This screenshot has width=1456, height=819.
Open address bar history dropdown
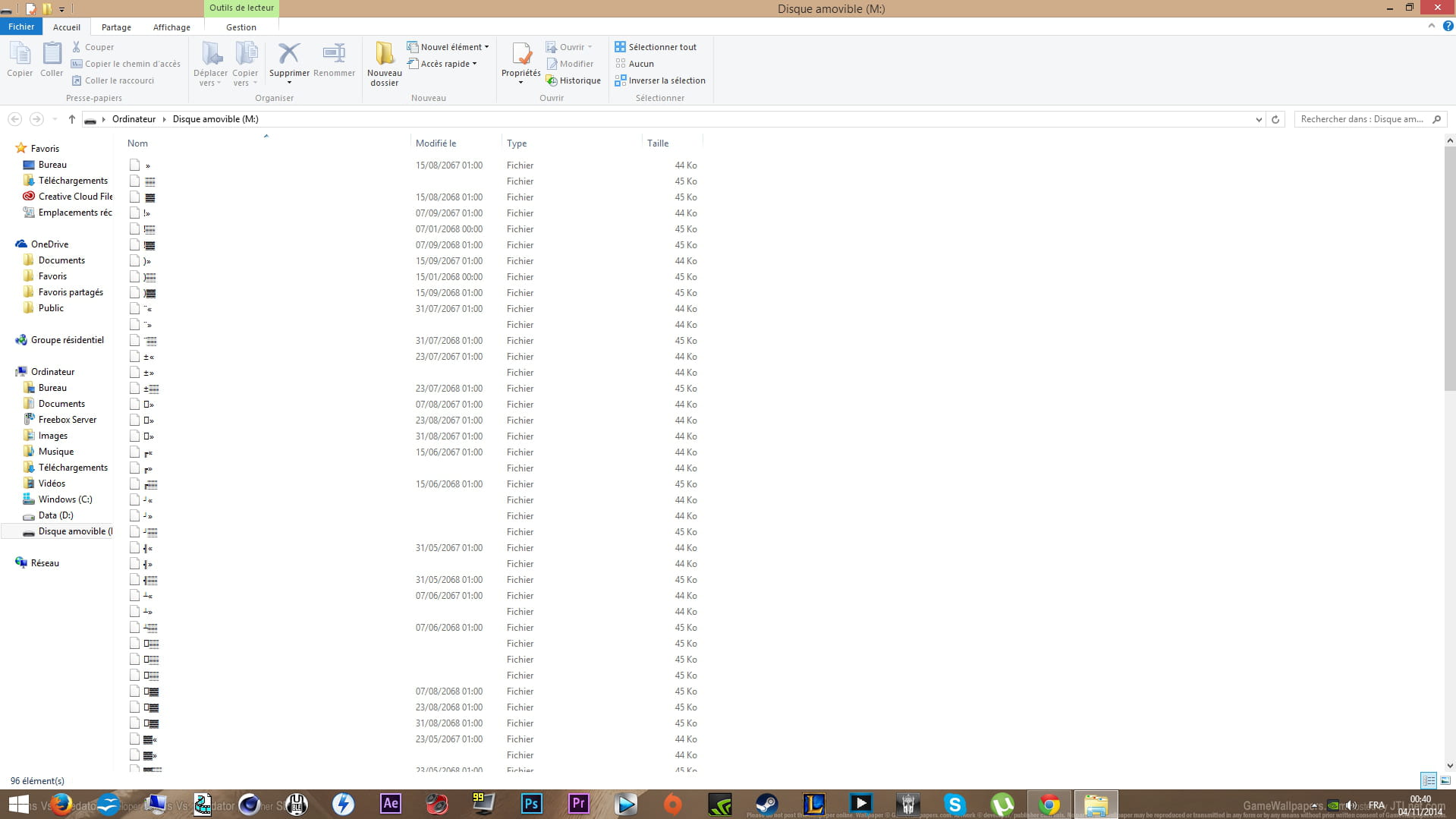(1259, 119)
